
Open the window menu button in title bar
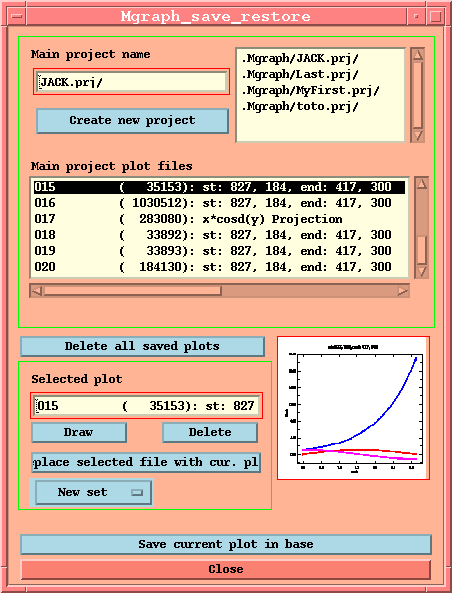coord(17,17)
